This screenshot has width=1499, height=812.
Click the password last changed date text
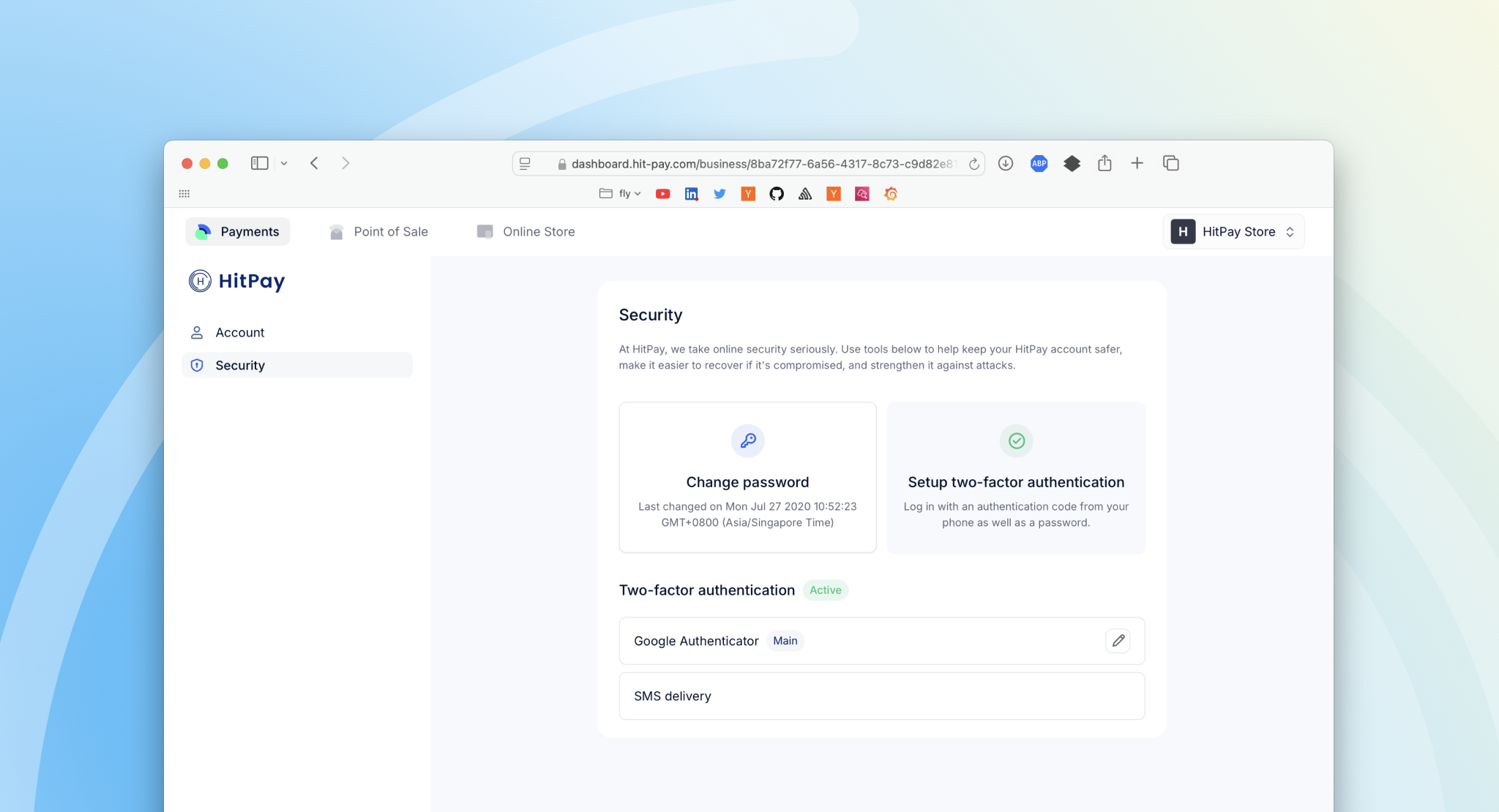[x=747, y=514]
